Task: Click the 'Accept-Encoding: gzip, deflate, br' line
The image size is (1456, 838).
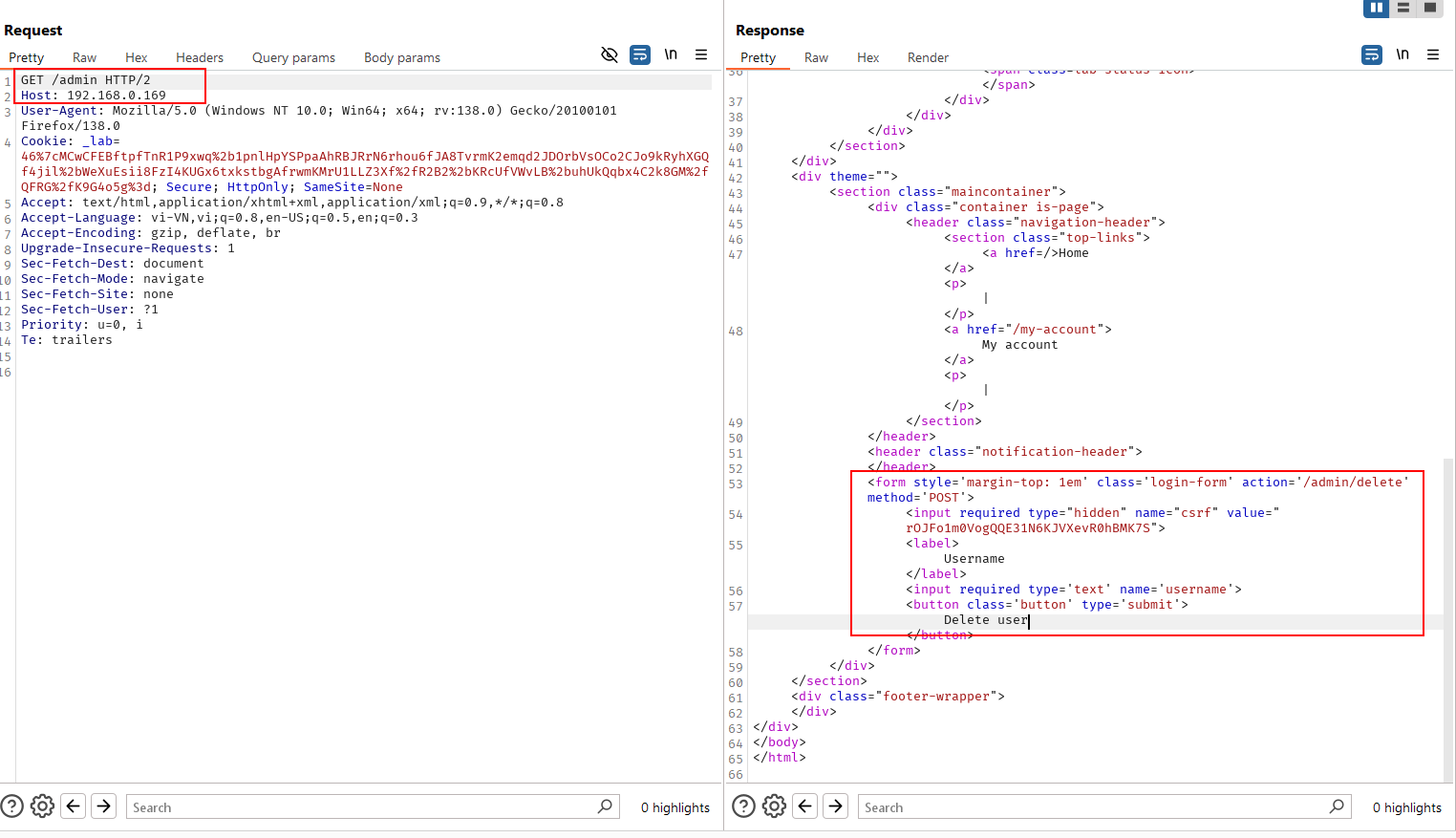Action: point(151,233)
